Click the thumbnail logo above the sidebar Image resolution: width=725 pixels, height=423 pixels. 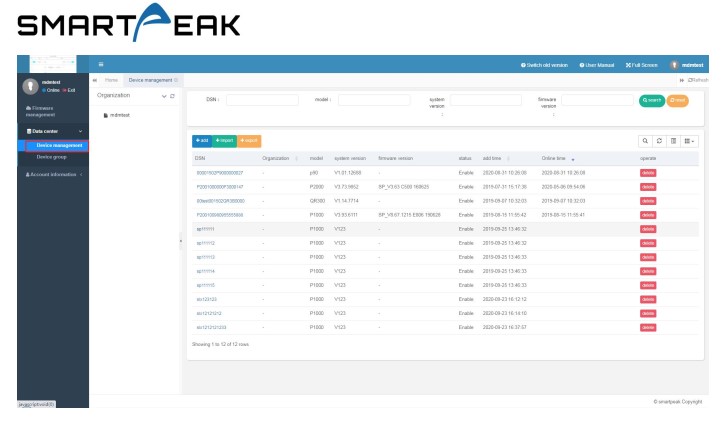(x=53, y=62)
